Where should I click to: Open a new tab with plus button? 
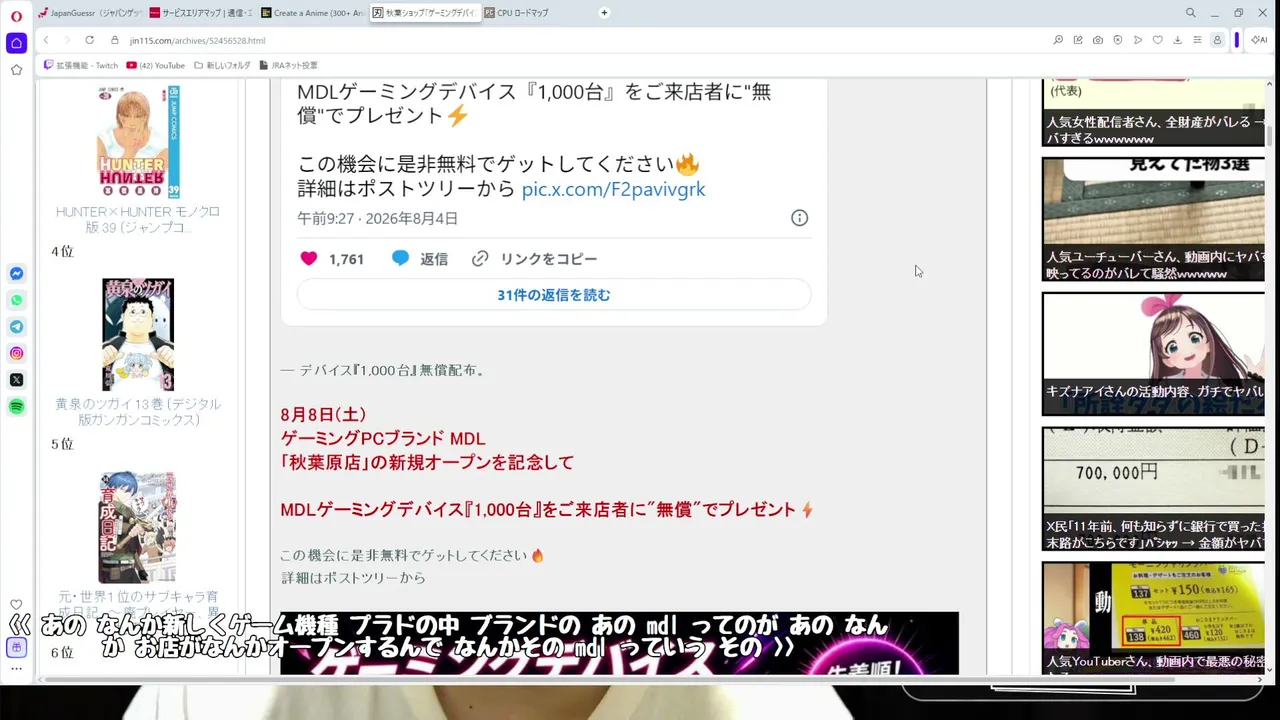[x=604, y=13]
